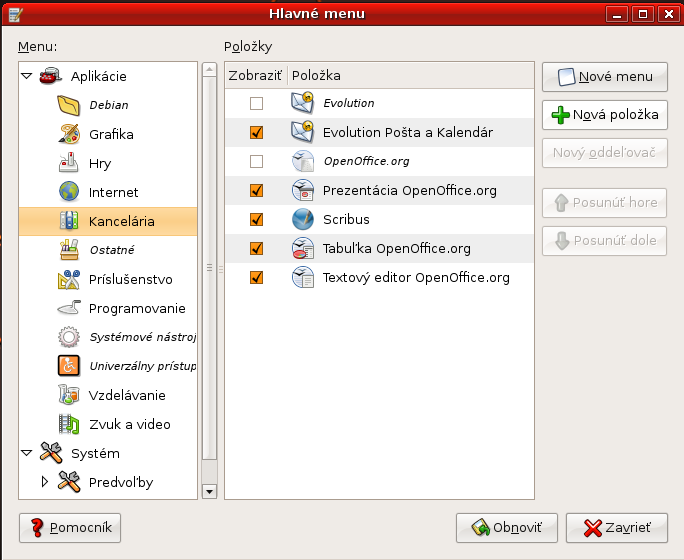Close the dialog with Zavrieť button
The height and width of the screenshot is (560, 684).
click(617, 528)
